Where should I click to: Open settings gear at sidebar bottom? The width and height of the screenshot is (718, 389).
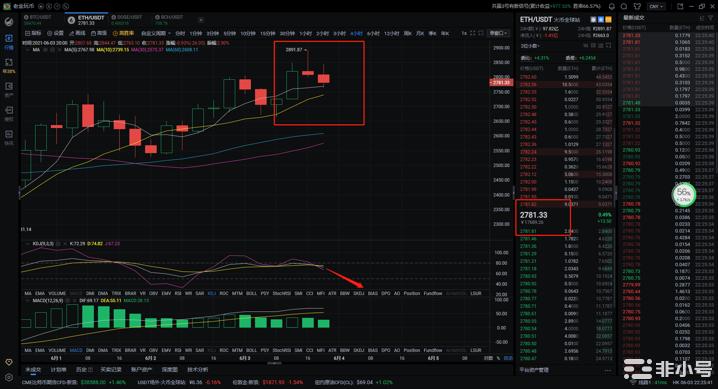(9, 378)
